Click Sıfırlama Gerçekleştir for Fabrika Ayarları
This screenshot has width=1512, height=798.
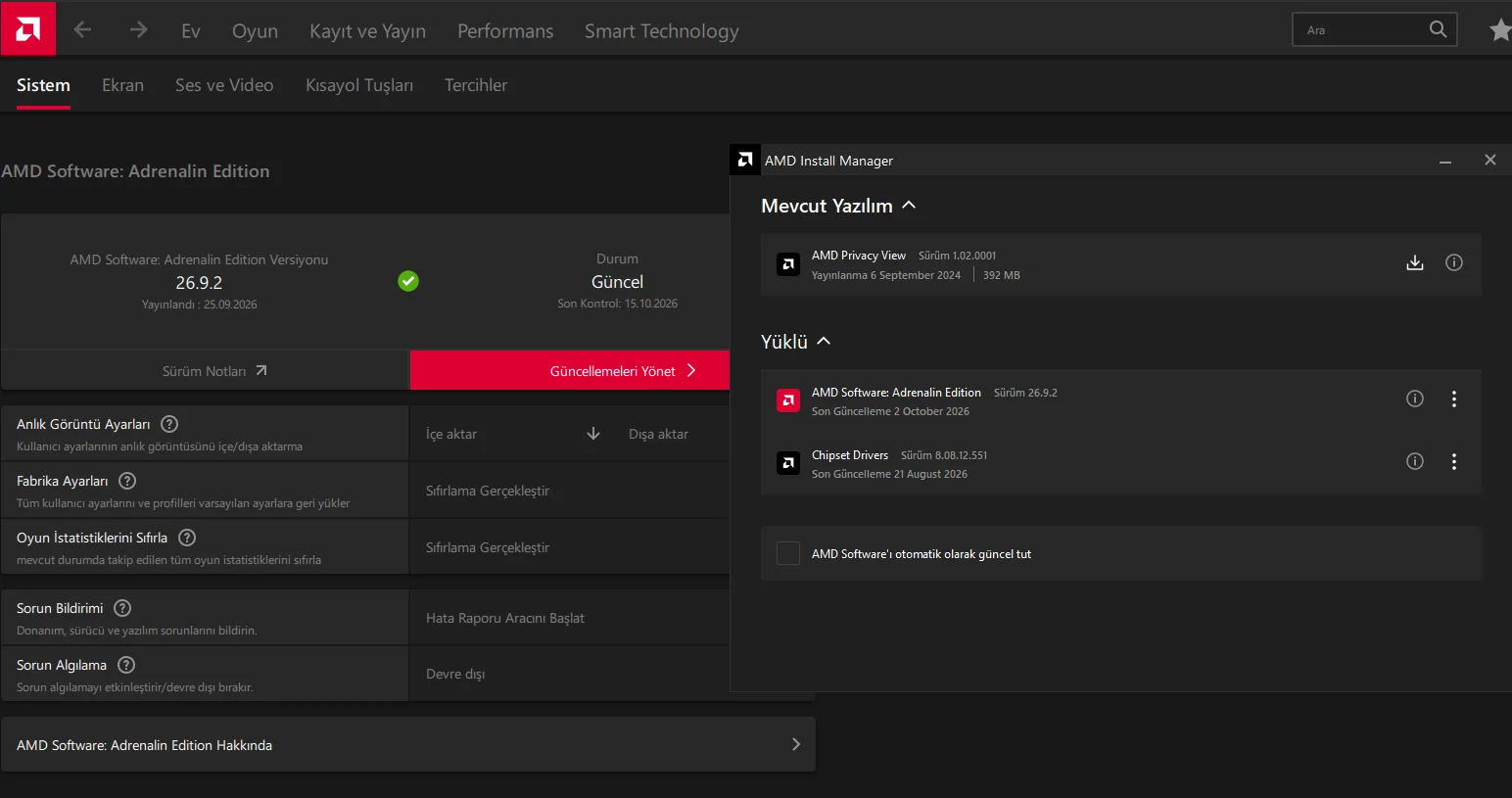point(488,491)
